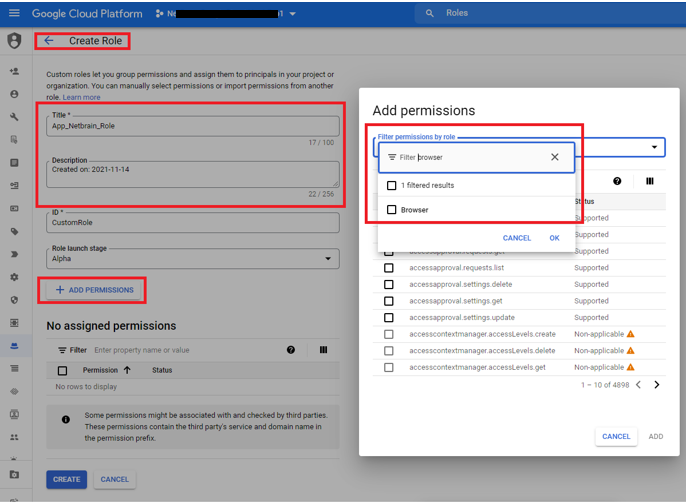The height and width of the screenshot is (504, 691).
Task: Click OK in role filter popup
Action: [x=554, y=238]
